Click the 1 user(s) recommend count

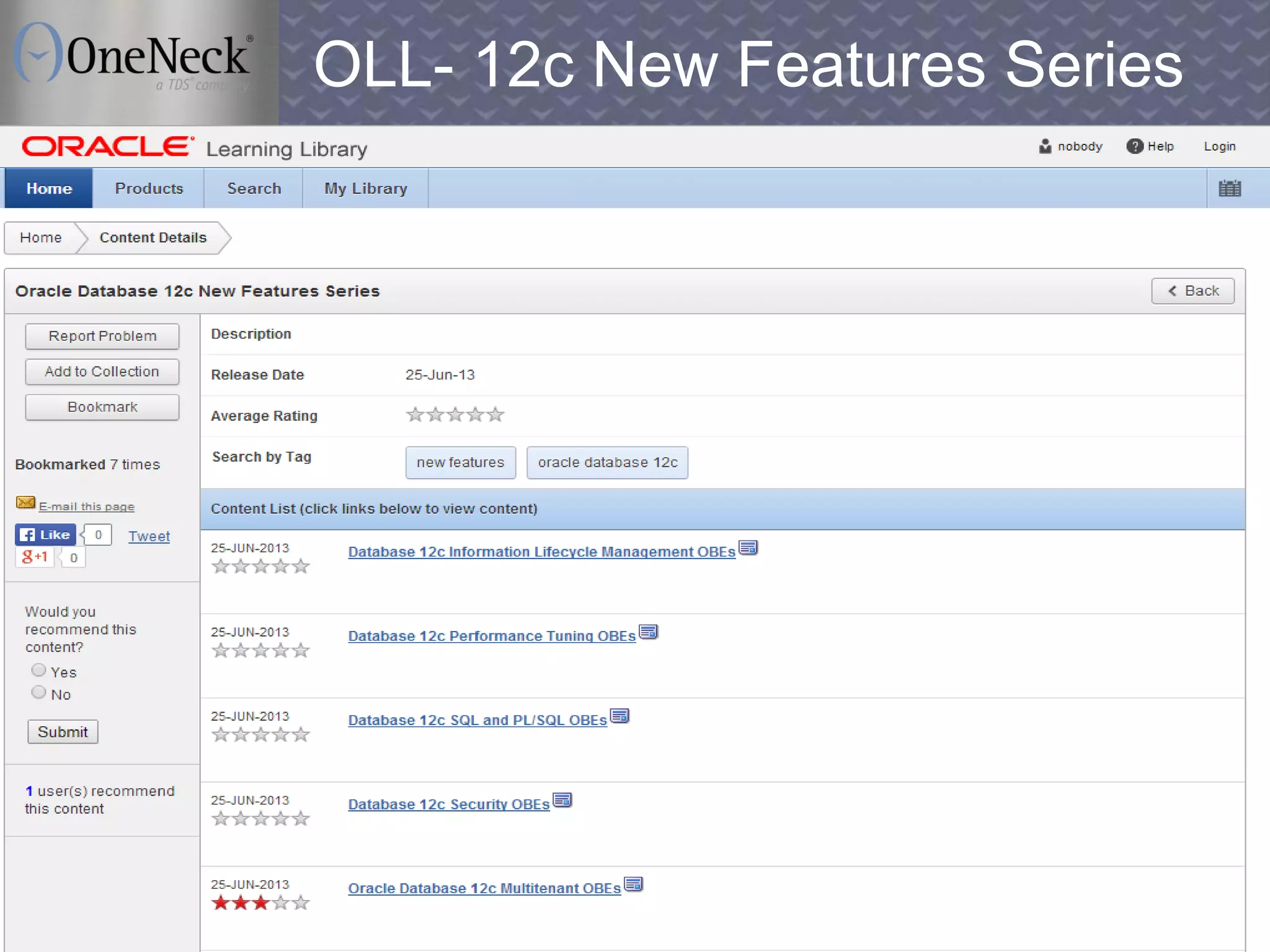[100, 800]
